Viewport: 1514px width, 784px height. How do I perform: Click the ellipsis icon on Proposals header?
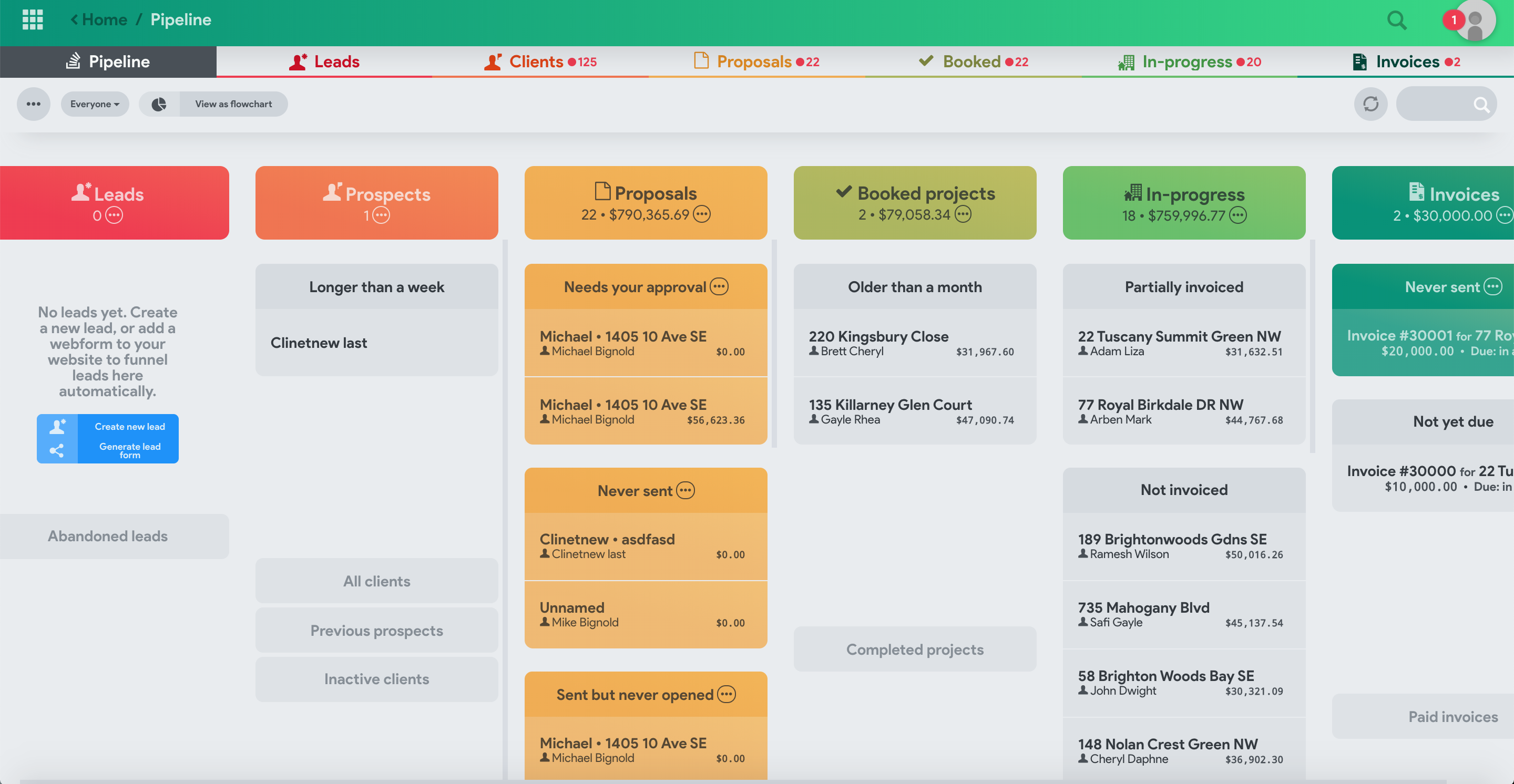pyautogui.click(x=702, y=214)
